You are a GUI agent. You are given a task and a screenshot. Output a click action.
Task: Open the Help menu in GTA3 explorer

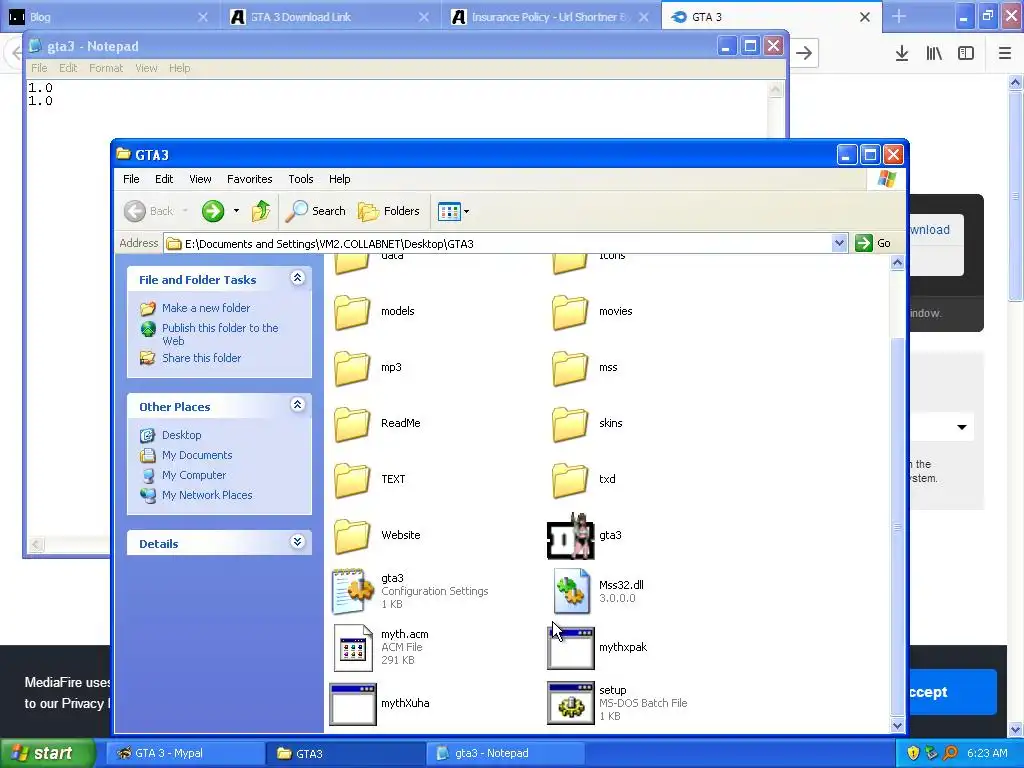[x=339, y=179]
